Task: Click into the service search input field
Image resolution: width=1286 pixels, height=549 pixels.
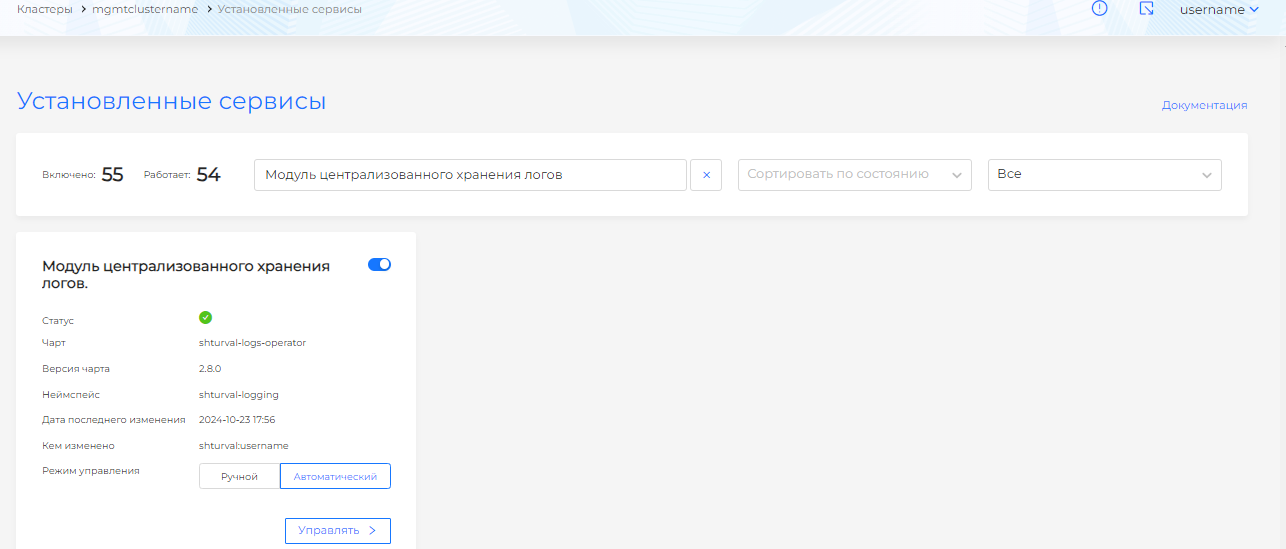Action: point(470,175)
